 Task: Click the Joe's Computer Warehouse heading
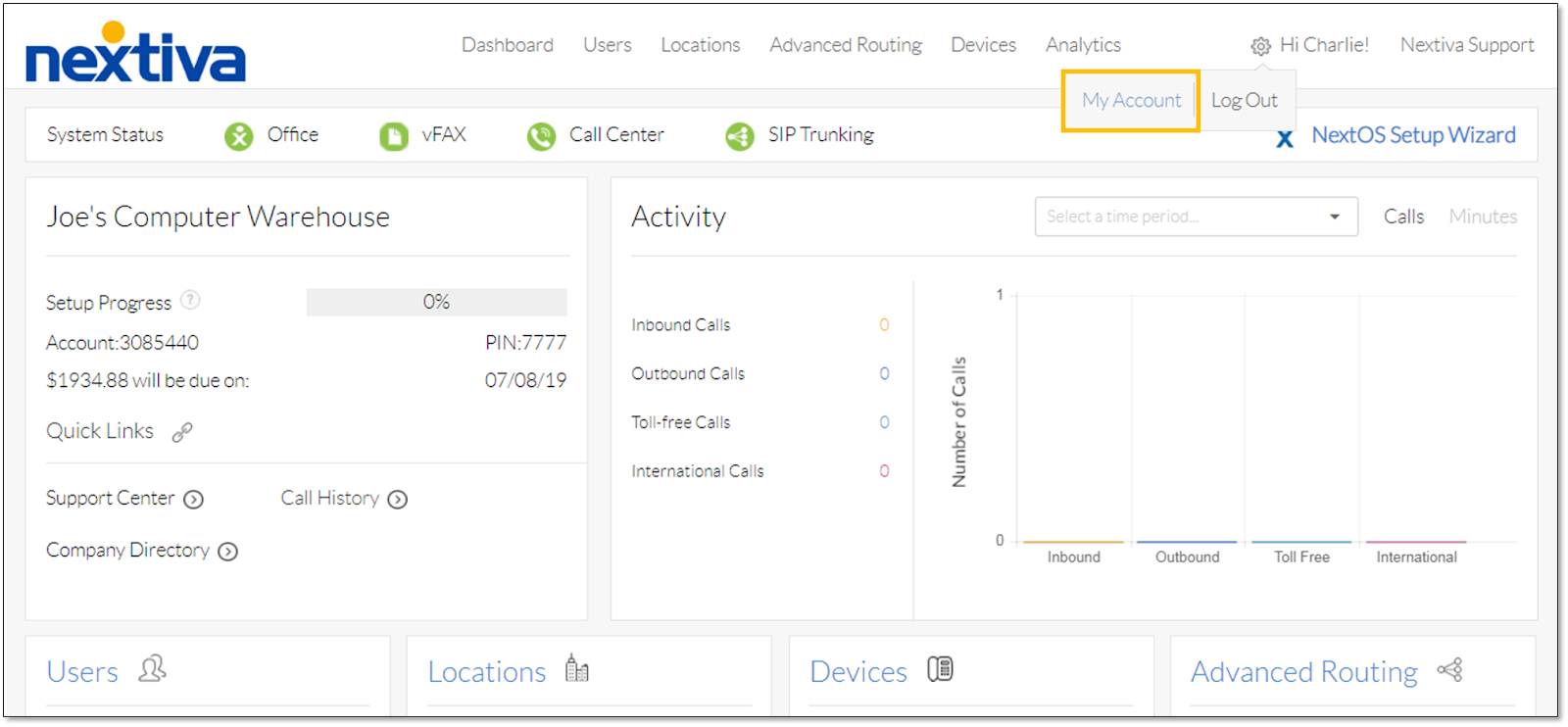click(218, 217)
